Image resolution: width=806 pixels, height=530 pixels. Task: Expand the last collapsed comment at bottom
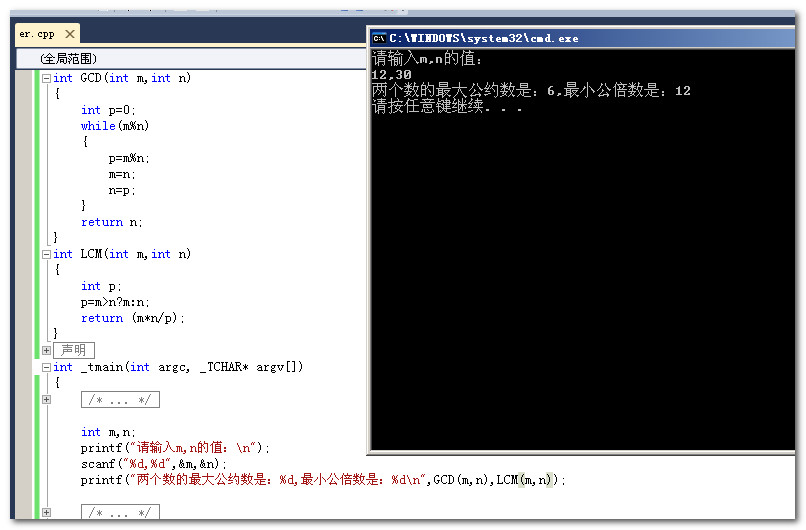coord(46,512)
